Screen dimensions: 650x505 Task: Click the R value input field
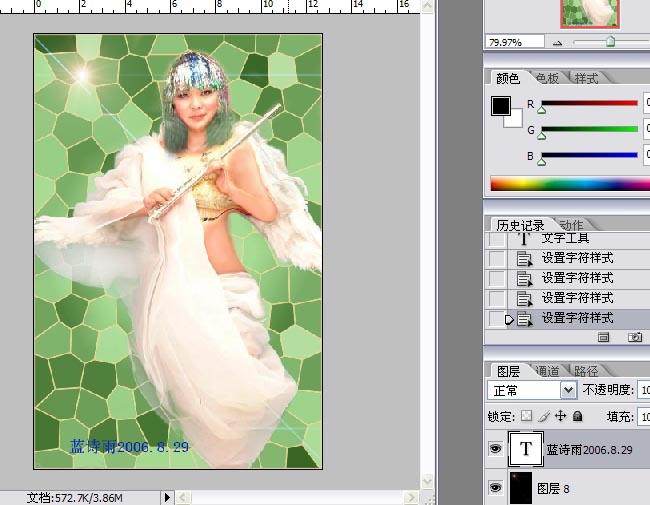pyautogui.click(x=646, y=103)
